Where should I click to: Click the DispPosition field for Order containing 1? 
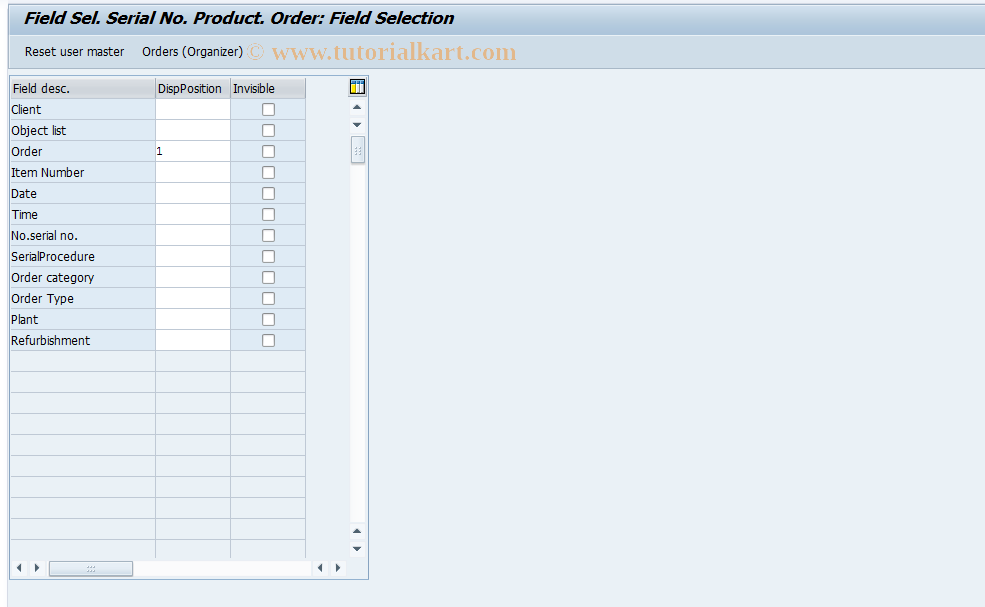tap(193, 151)
